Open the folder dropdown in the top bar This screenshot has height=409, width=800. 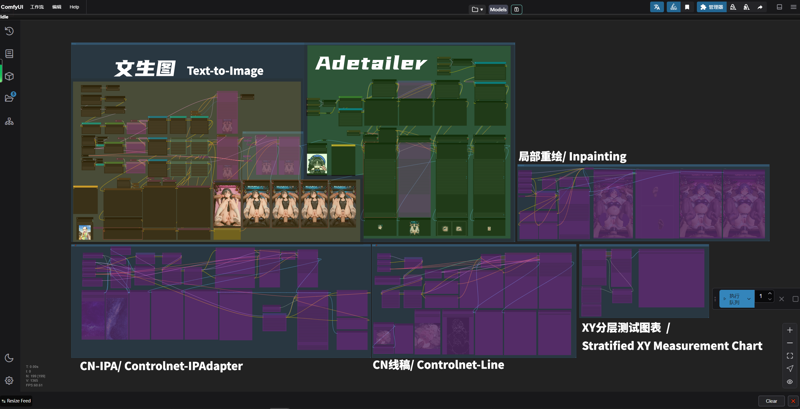pos(477,9)
